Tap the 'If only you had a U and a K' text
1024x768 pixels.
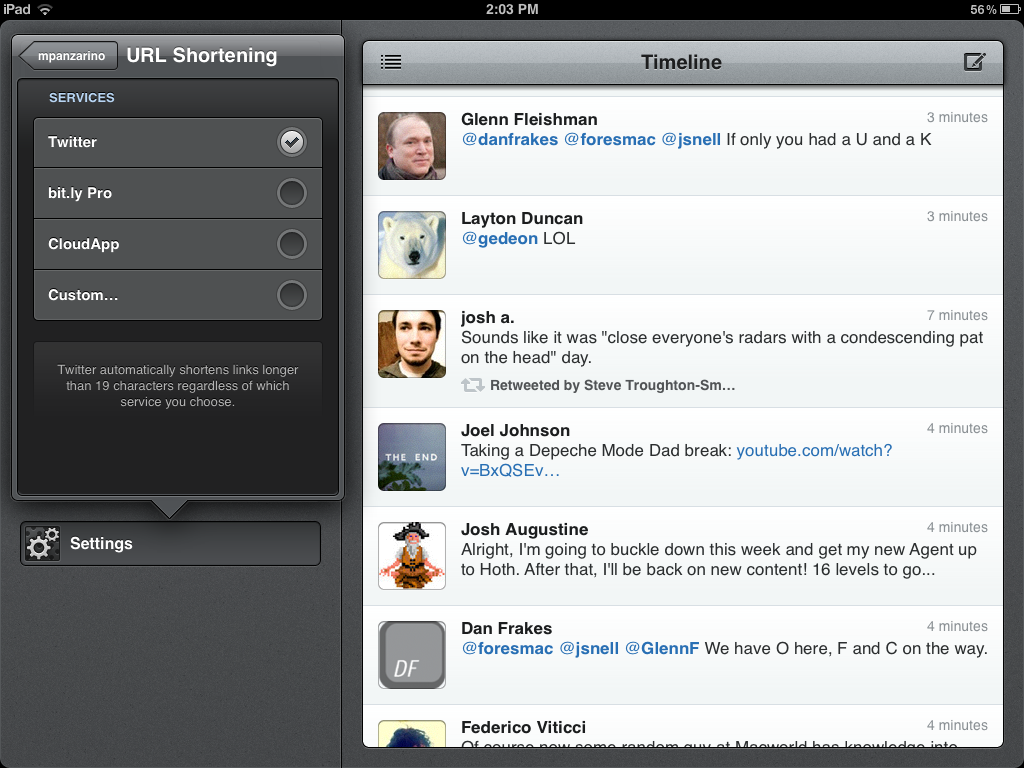829,139
